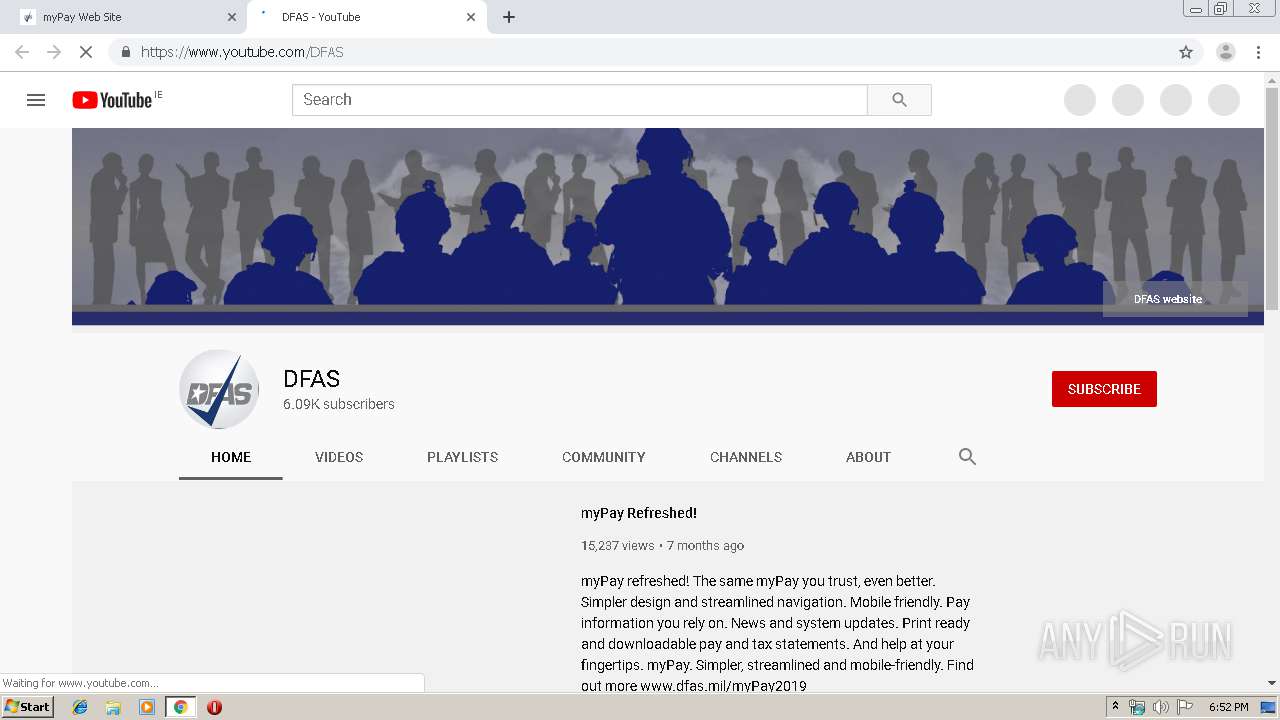Open the VIDEOS channel tab
Viewport: 1280px width, 720px height.
pyautogui.click(x=339, y=457)
